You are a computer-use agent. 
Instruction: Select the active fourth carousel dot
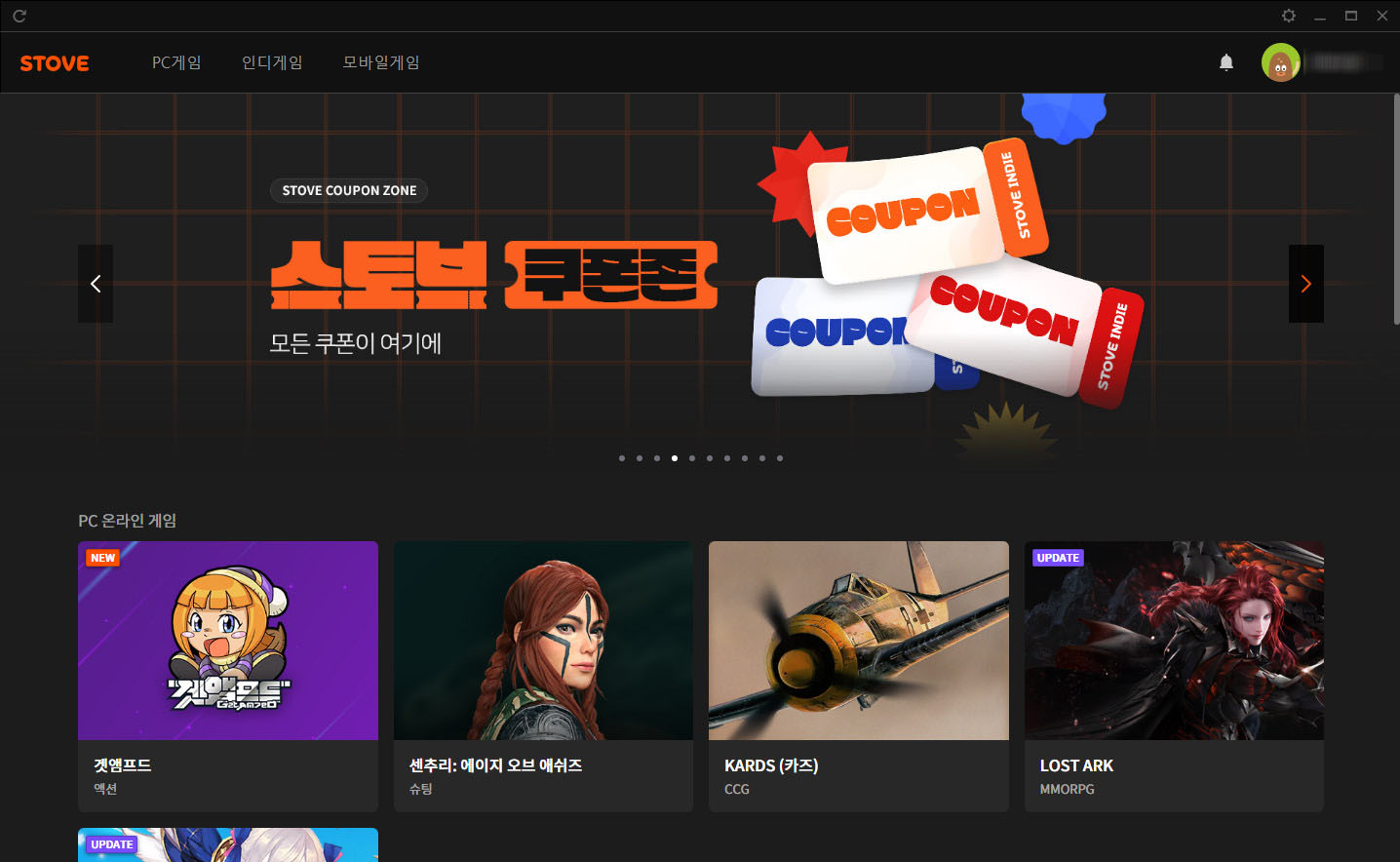pos(675,458)
